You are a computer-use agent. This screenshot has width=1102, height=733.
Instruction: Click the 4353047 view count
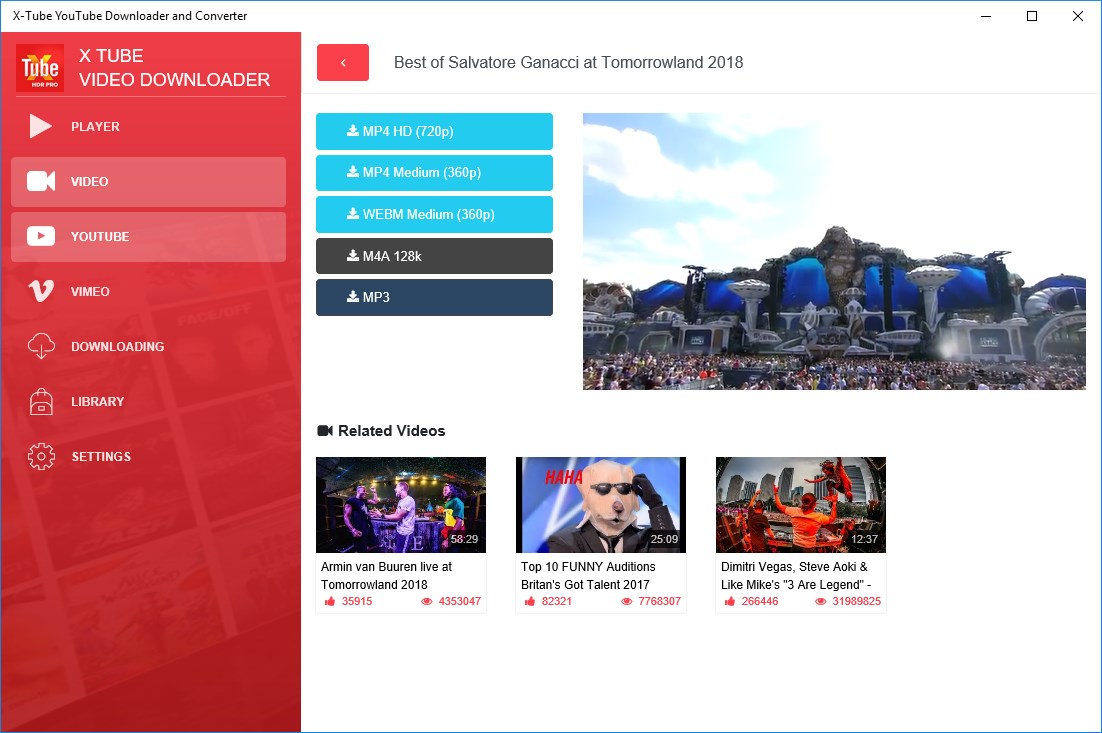pos(460,602)
